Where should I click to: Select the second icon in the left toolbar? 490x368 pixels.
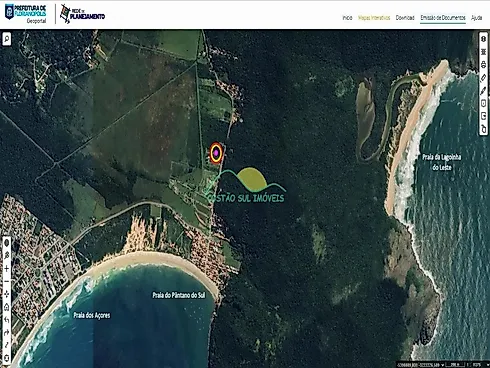[6, 256]
